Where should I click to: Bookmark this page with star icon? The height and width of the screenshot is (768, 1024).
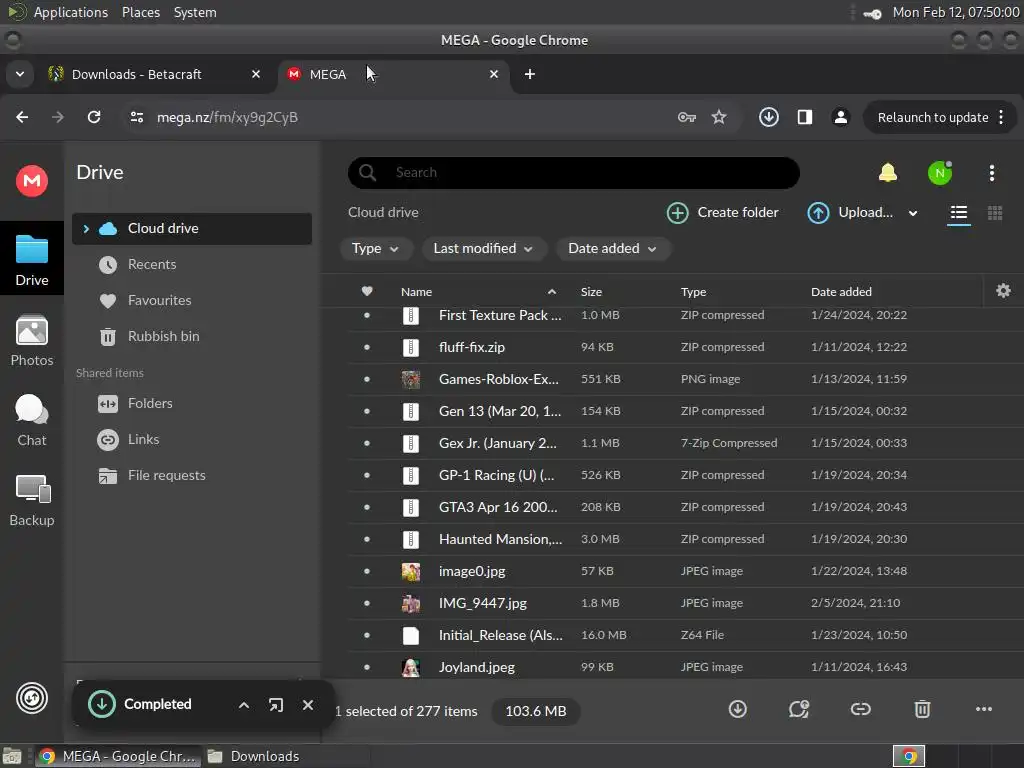click(x=719, y=117)
